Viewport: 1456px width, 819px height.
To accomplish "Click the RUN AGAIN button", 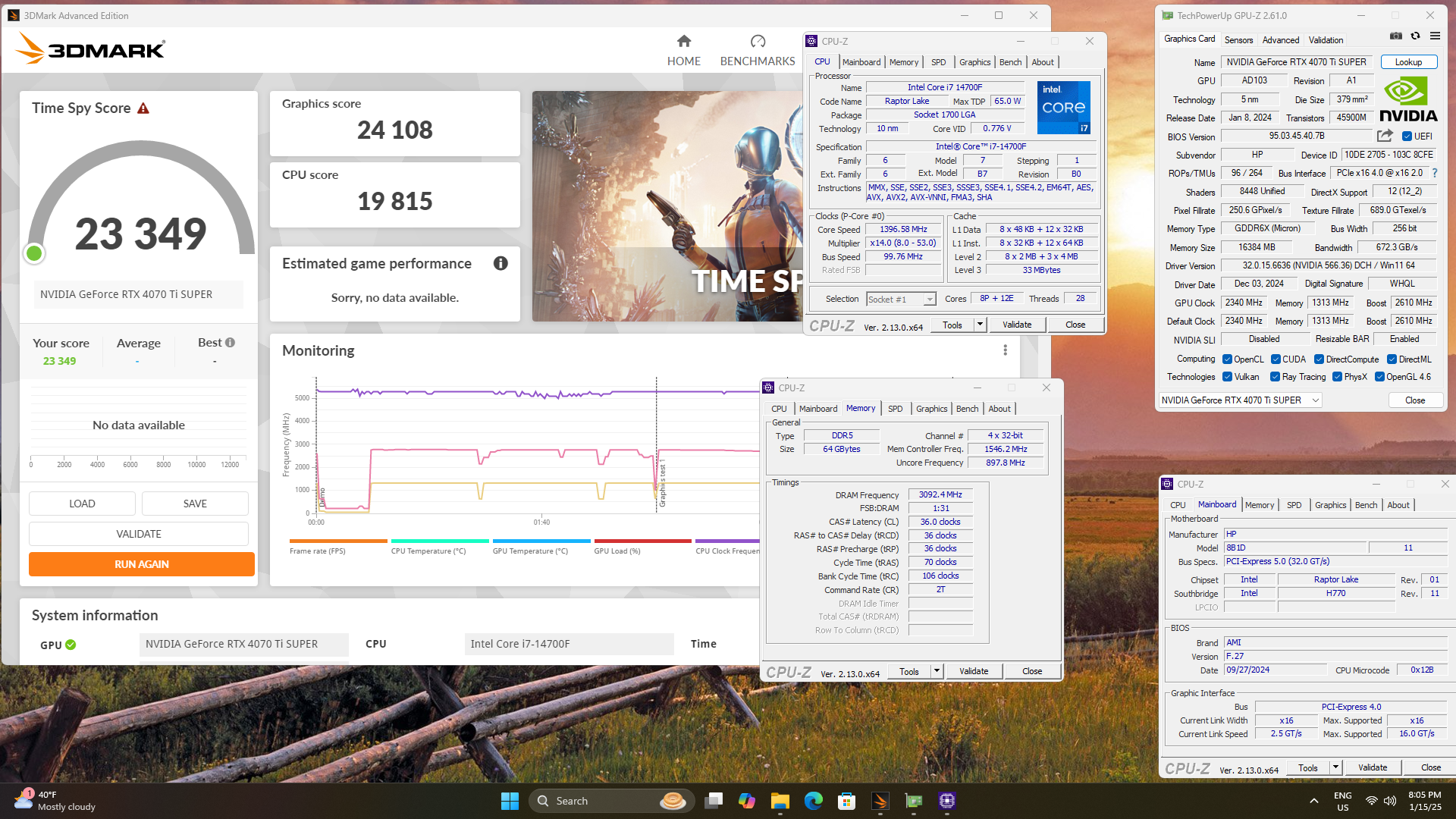I will click(x=142, y=564).
